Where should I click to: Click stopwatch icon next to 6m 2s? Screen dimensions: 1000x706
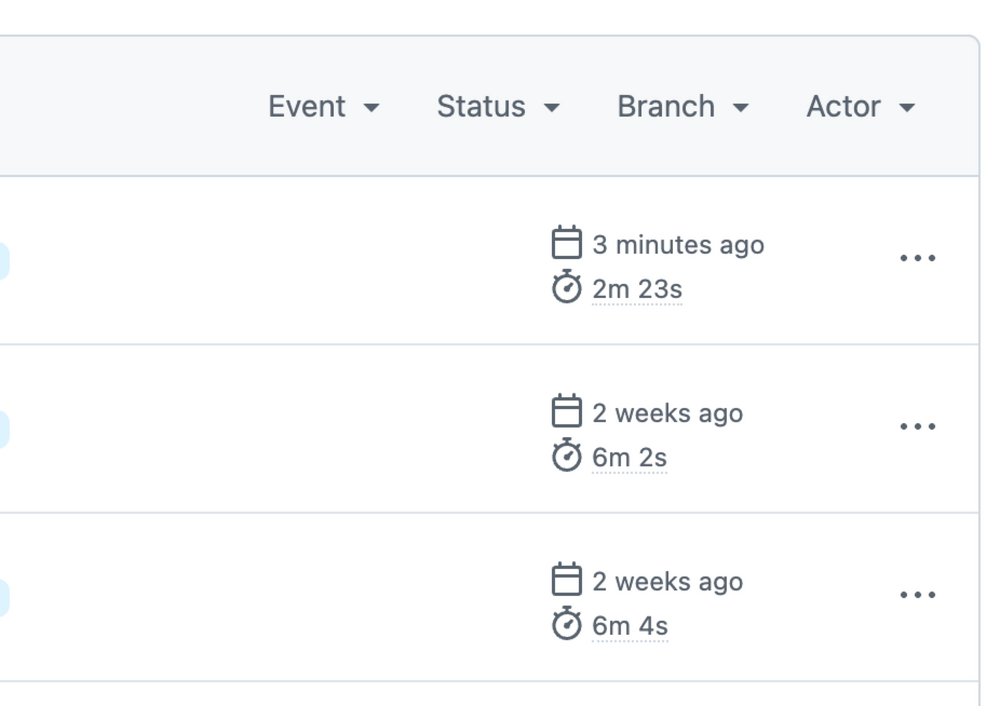click(x=567, y=456)
